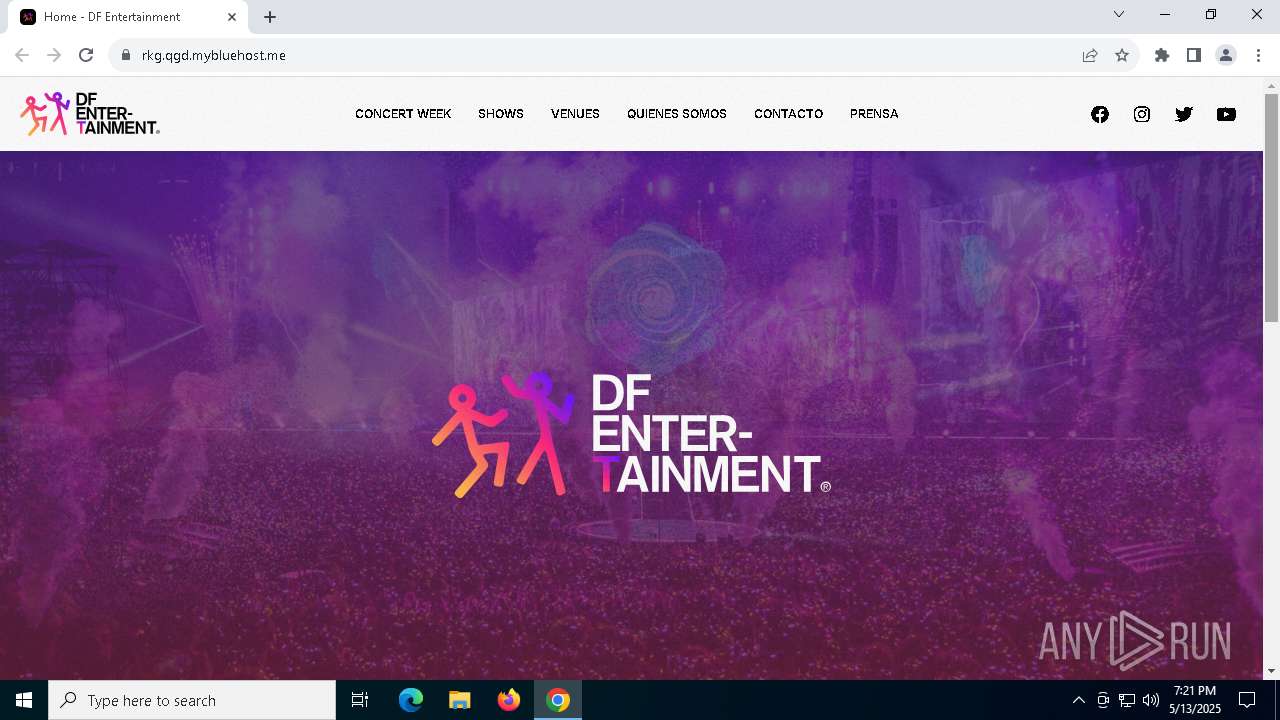Toggle the browser side panel icon

[x=1194, y=55]
